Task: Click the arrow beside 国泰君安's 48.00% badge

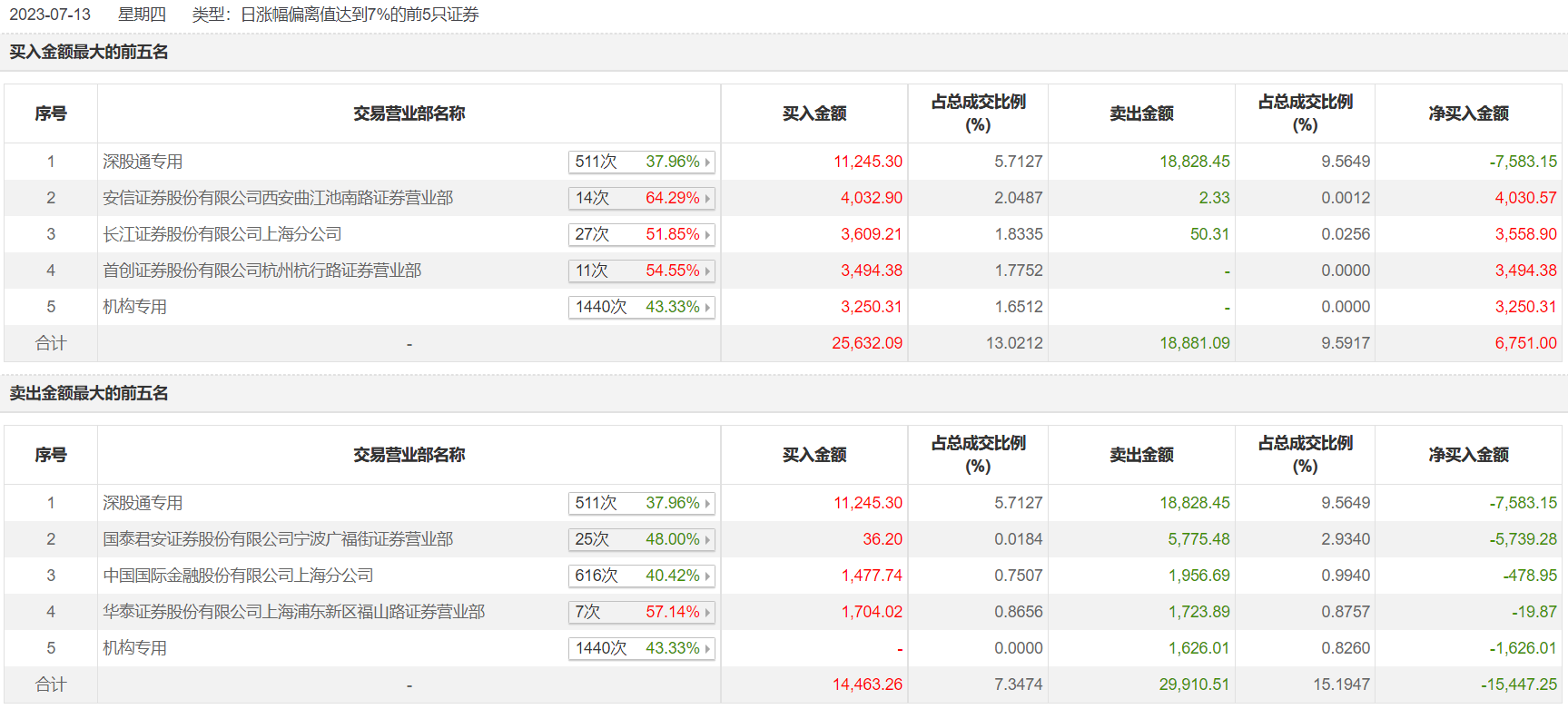Action: click(707, 540)
